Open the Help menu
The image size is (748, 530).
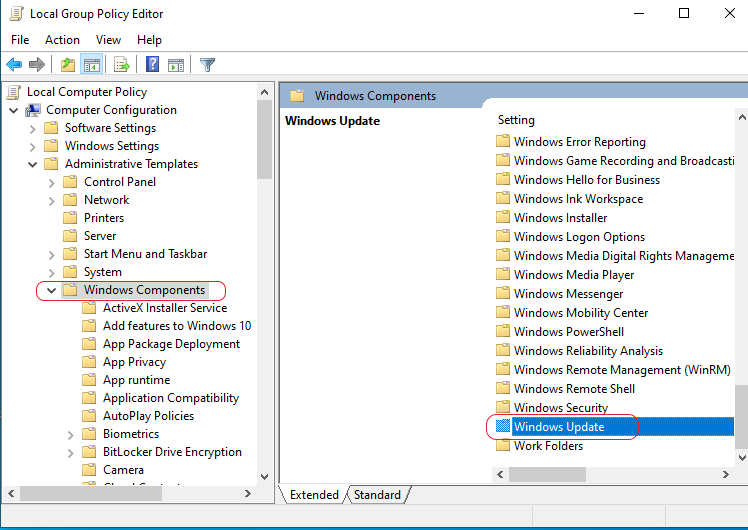[x=149, y=40]
